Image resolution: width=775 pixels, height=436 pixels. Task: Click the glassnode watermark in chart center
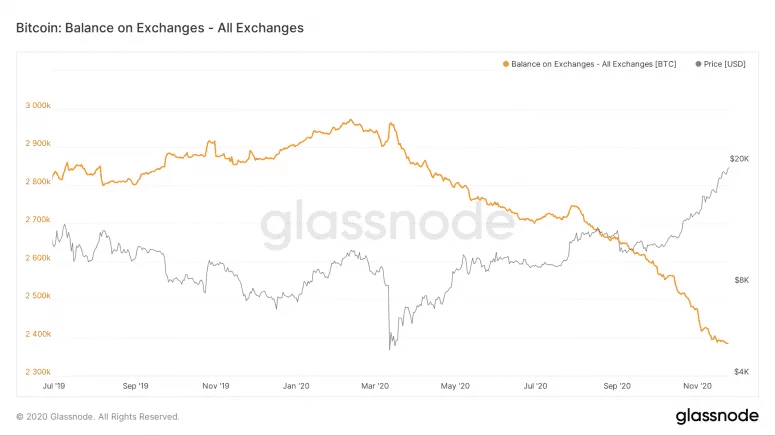[x=388, y=222]
